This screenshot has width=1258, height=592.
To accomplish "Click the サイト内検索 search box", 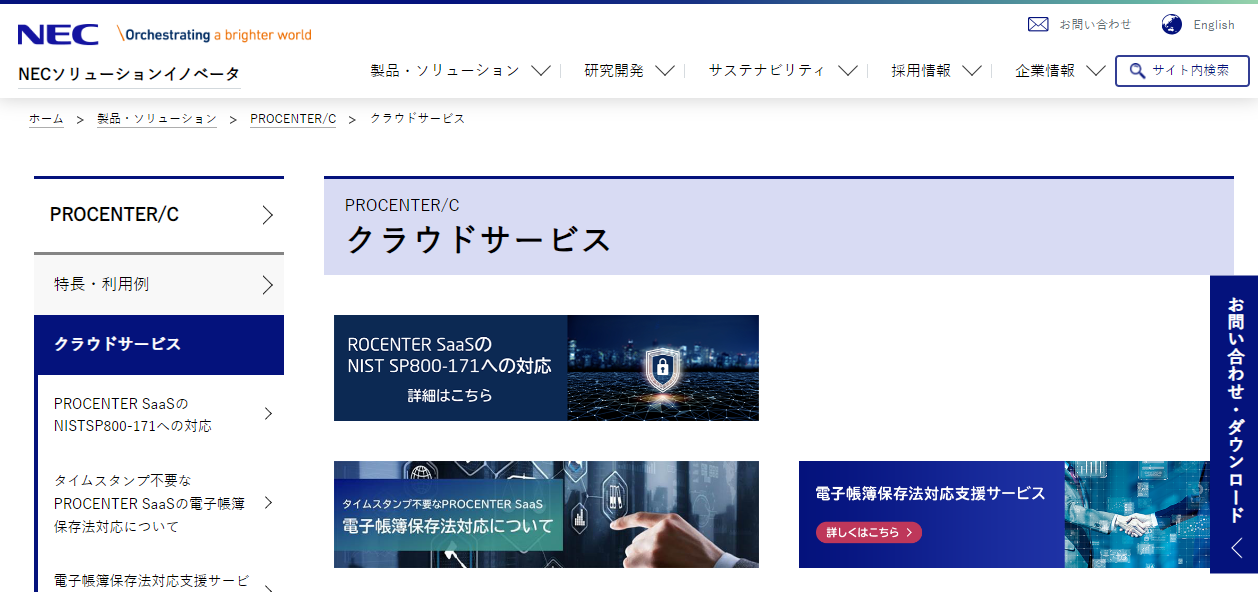I will click(1183, 71).
